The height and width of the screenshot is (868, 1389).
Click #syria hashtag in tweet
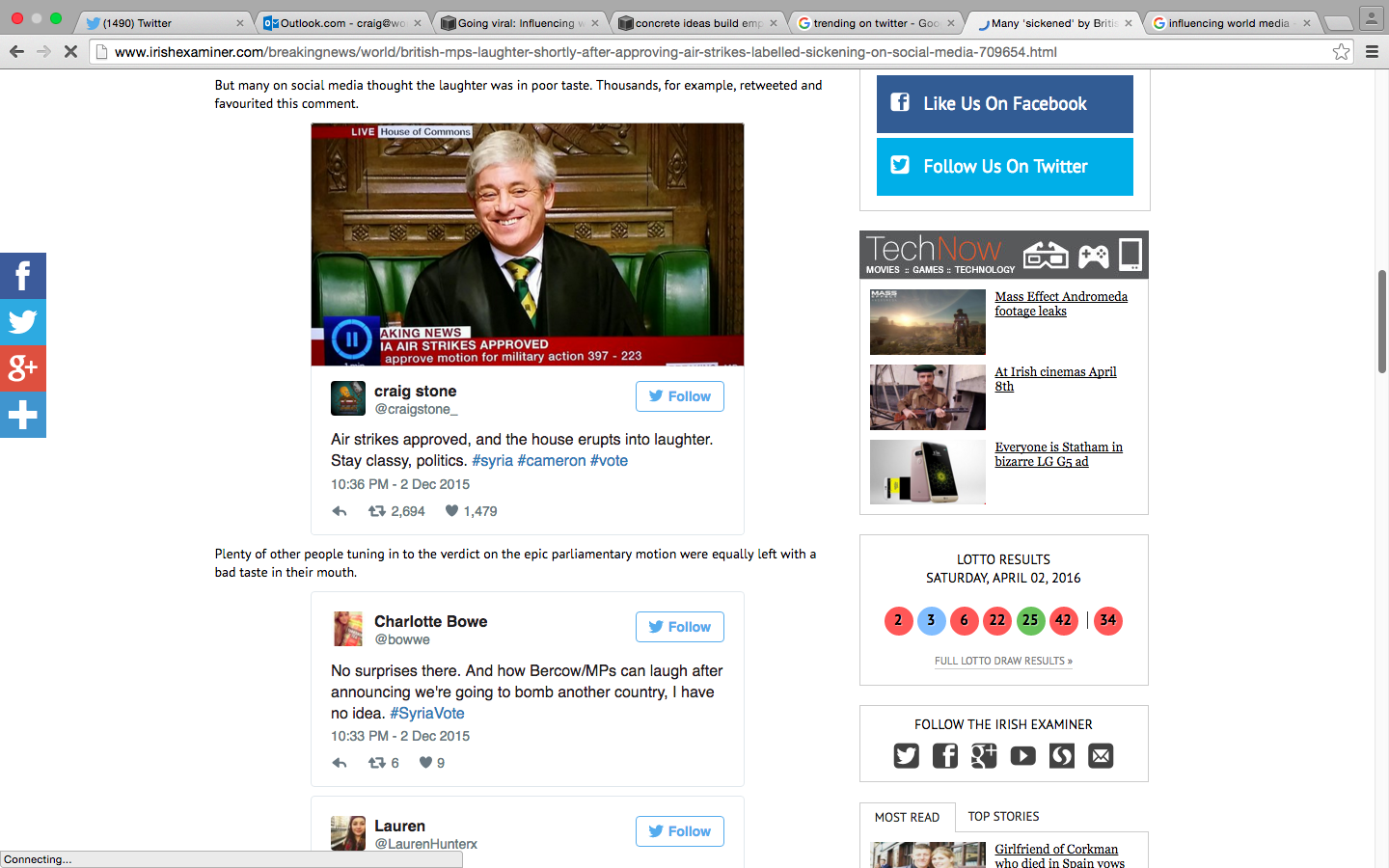click(492, 461)
